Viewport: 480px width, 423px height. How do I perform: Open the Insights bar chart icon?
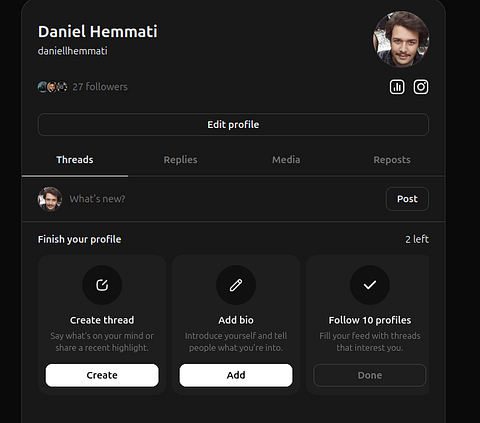[397, 87]
